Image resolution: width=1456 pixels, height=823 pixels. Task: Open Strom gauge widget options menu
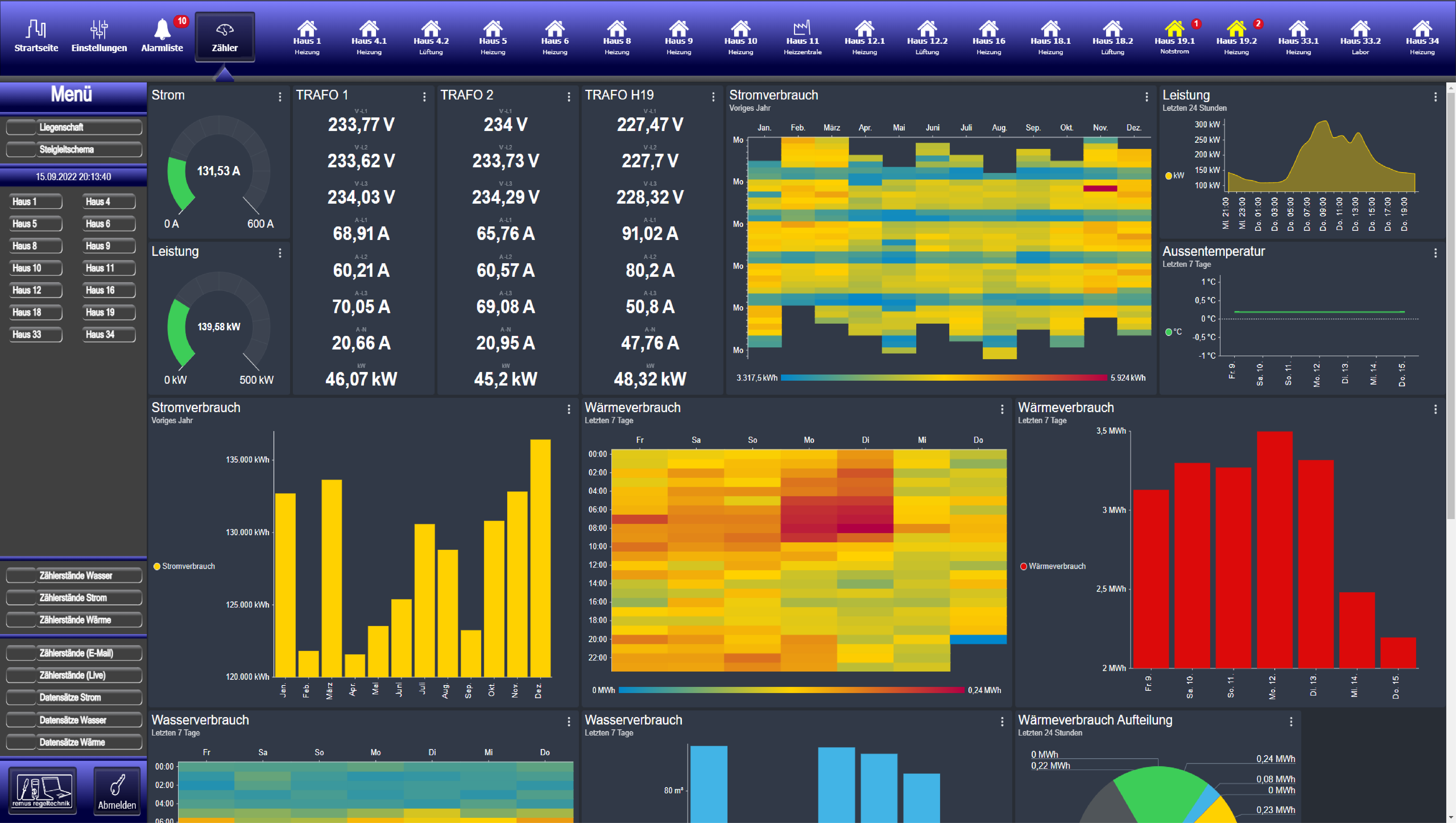(x=280, y=97)
